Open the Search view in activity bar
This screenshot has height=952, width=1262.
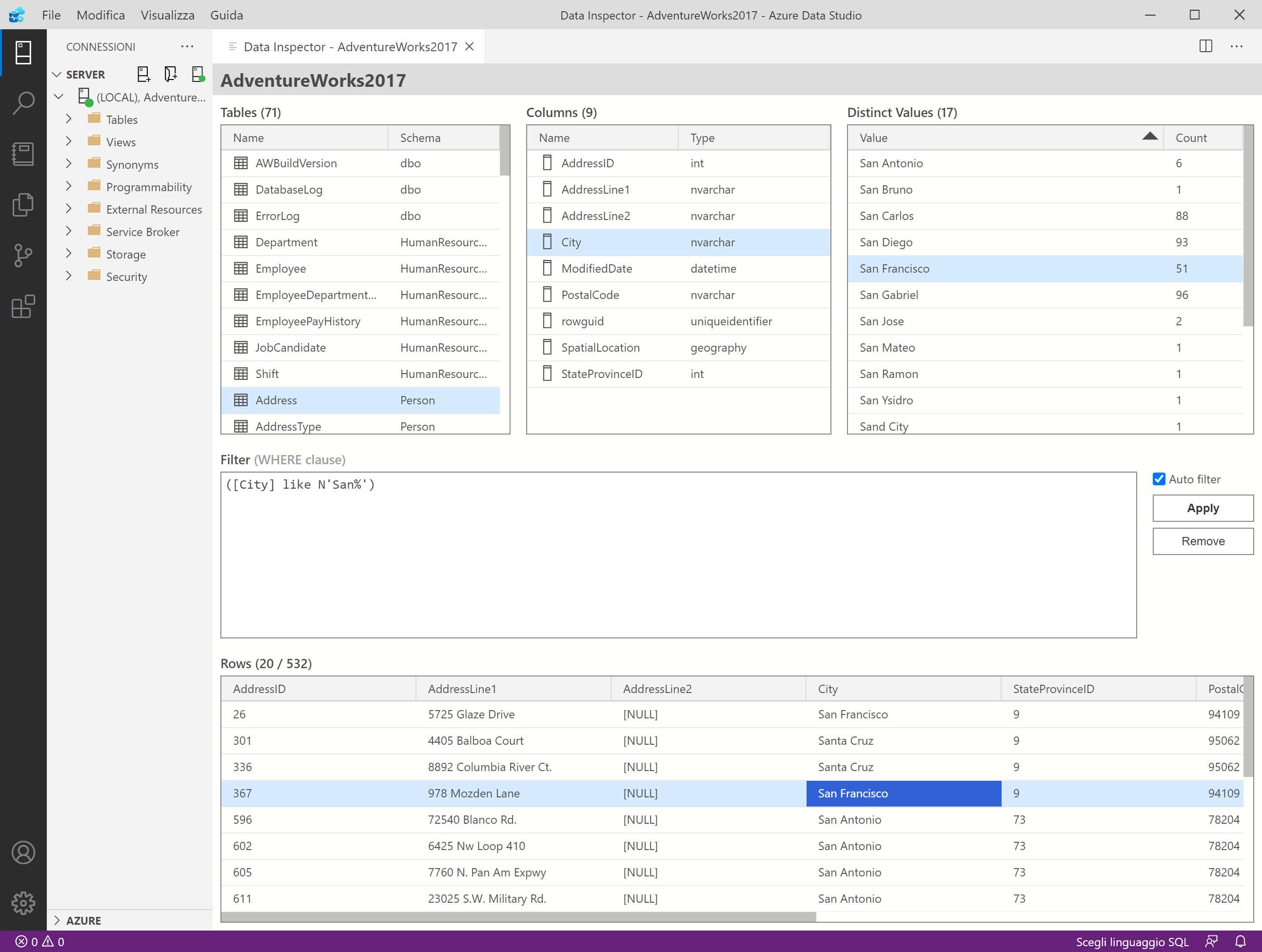23,103
